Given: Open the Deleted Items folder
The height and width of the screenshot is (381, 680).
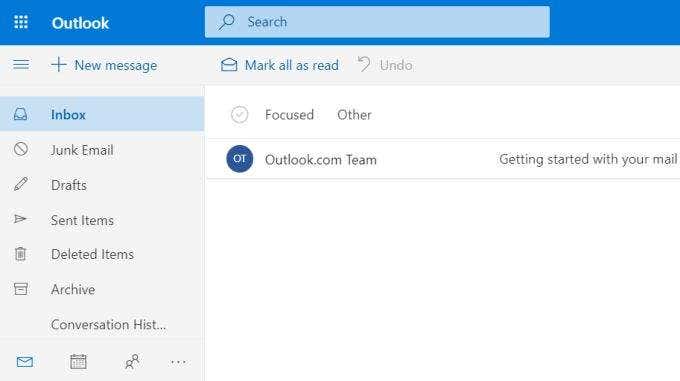Looking at the screenshot, I should coord(102,254).
